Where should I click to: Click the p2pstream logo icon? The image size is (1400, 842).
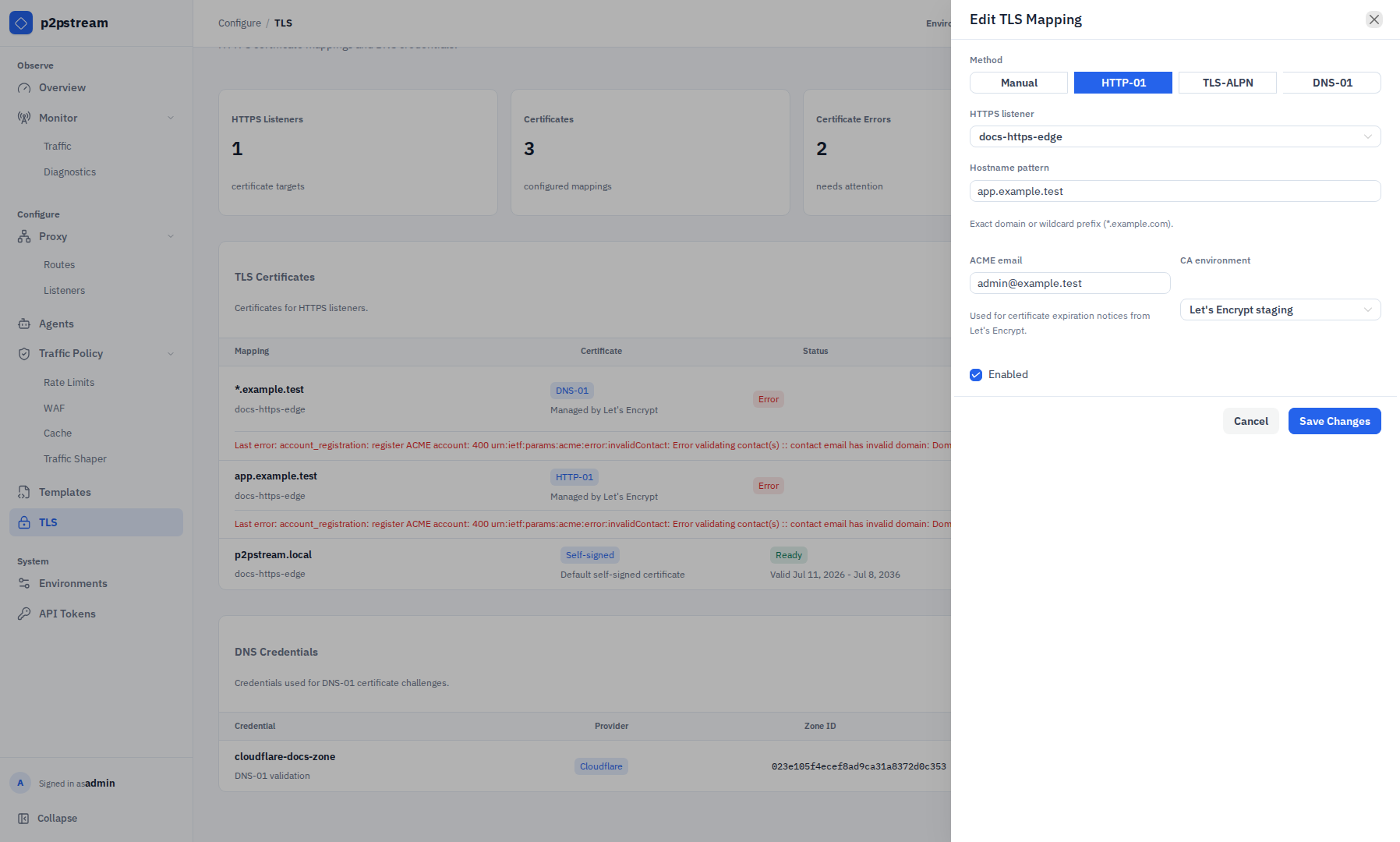pos(21,23)
